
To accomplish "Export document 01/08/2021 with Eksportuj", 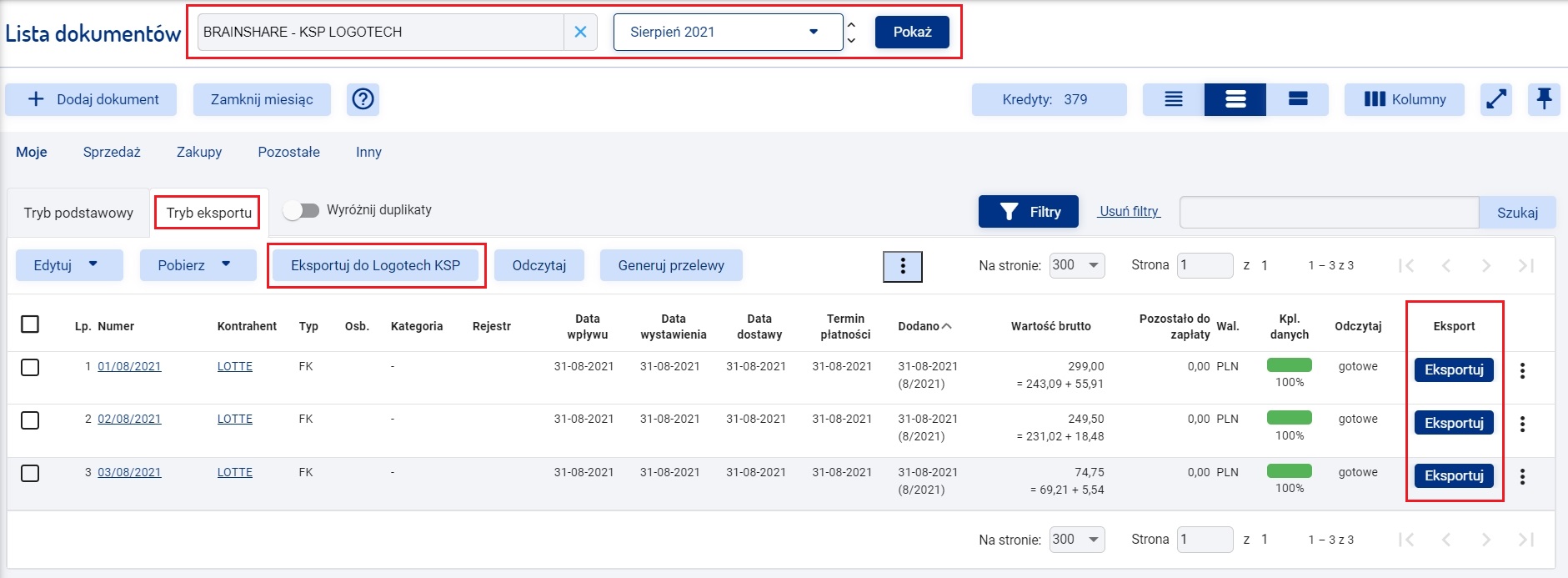I will pyautogui.click(x=1454, y=369).
